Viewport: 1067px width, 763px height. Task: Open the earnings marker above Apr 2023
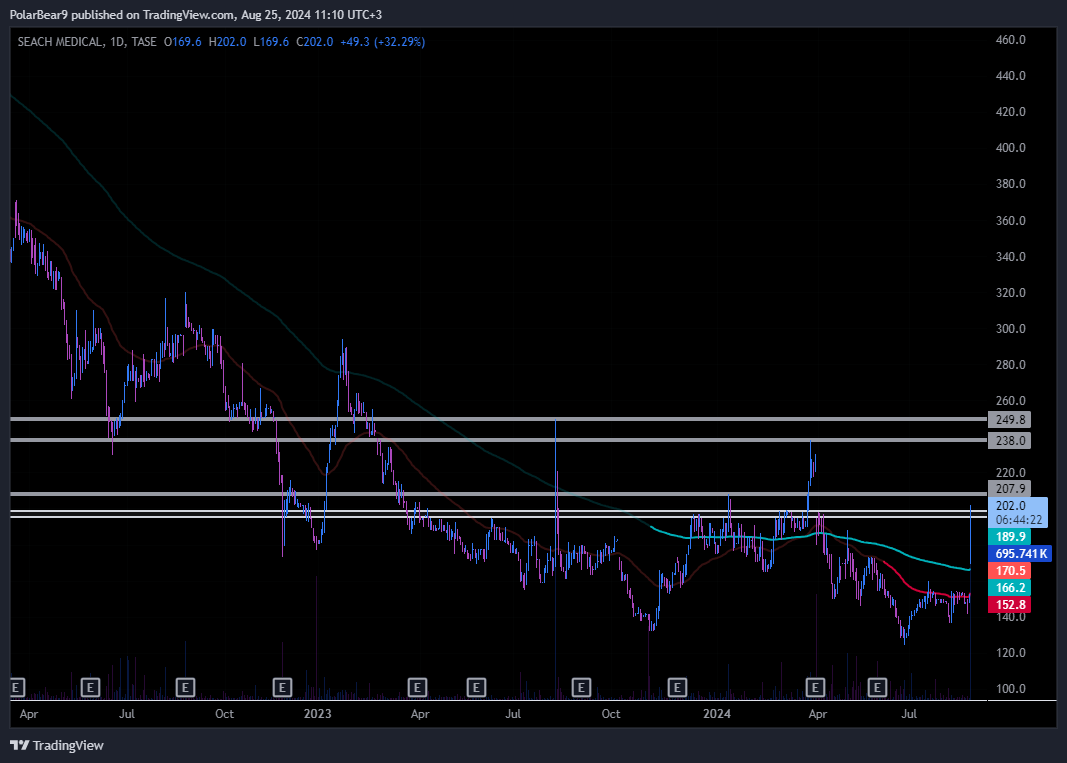(x=417, y=687)
